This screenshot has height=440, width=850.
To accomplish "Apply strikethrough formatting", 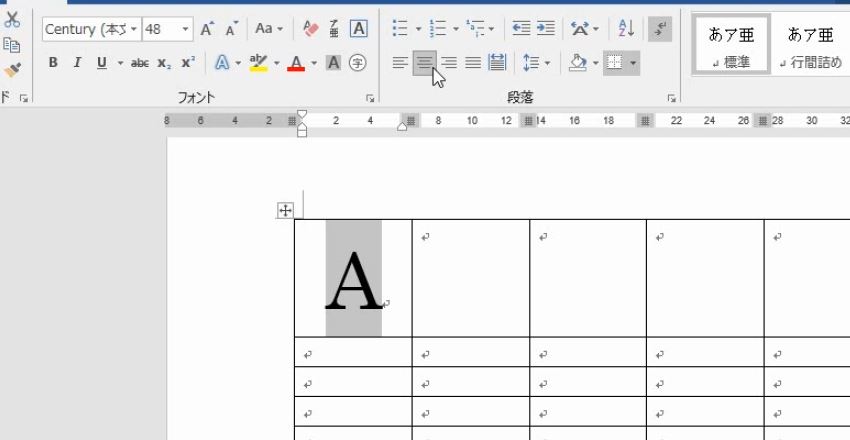I will tap(140, 63).
